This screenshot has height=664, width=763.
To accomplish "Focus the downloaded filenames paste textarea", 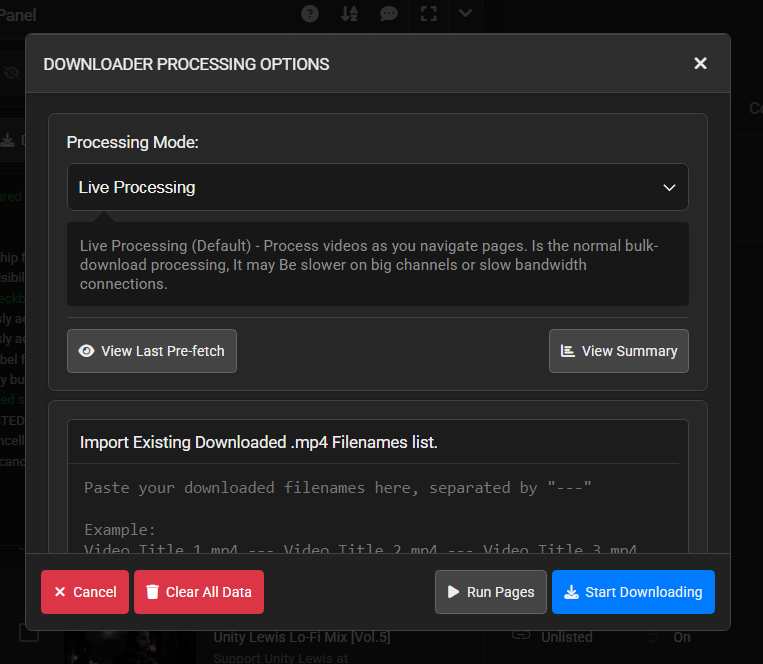I will click(x=378, y=509).
